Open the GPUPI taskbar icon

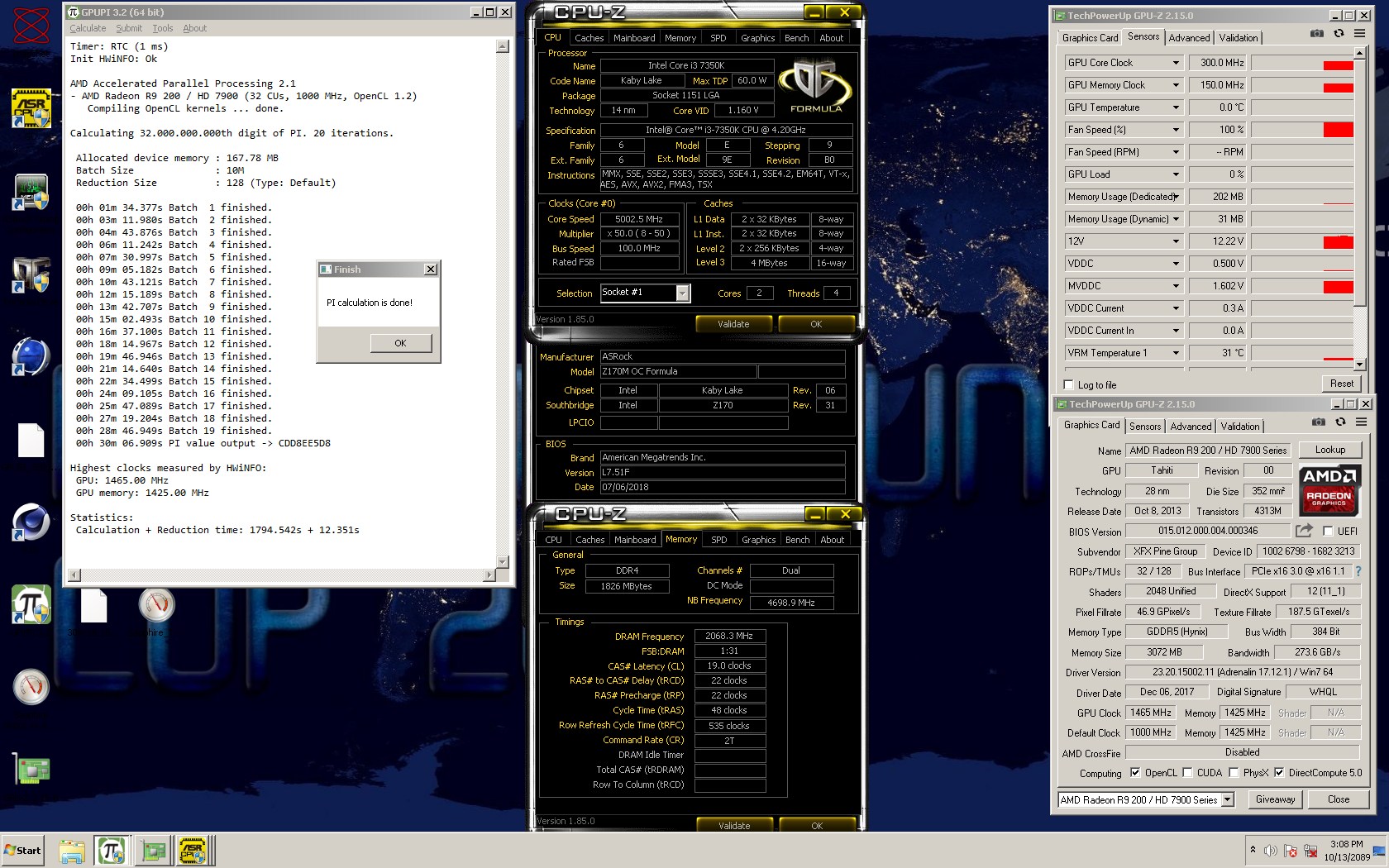(x=112, y=851)
